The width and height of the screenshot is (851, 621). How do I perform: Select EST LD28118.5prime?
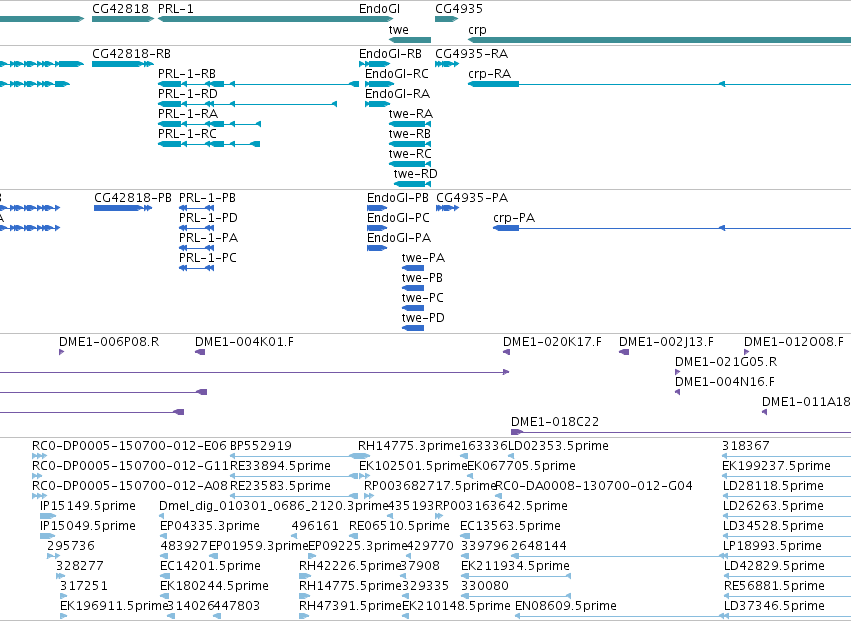[x=786, y=496]
